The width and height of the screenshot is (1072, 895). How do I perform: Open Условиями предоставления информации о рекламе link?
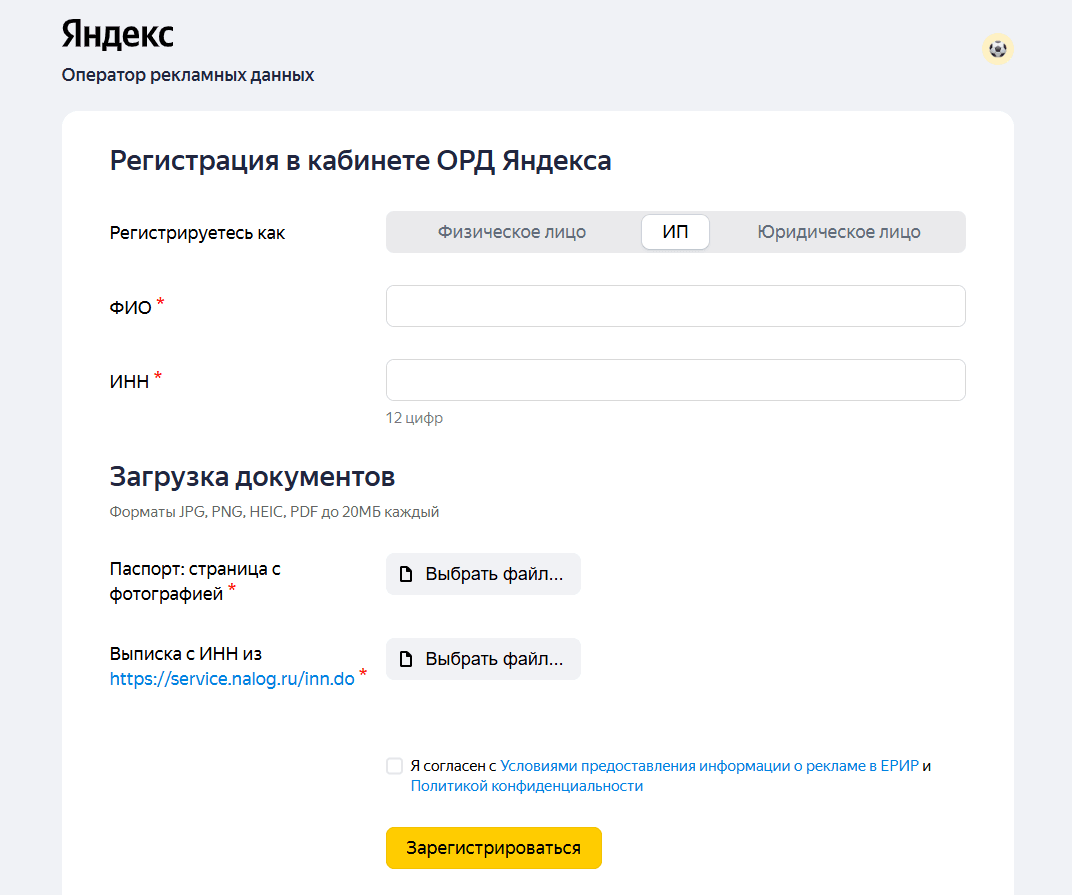[x=709, y=766]
